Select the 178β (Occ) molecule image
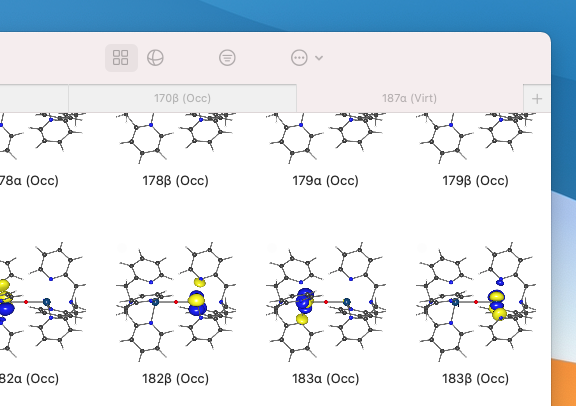 176,138
